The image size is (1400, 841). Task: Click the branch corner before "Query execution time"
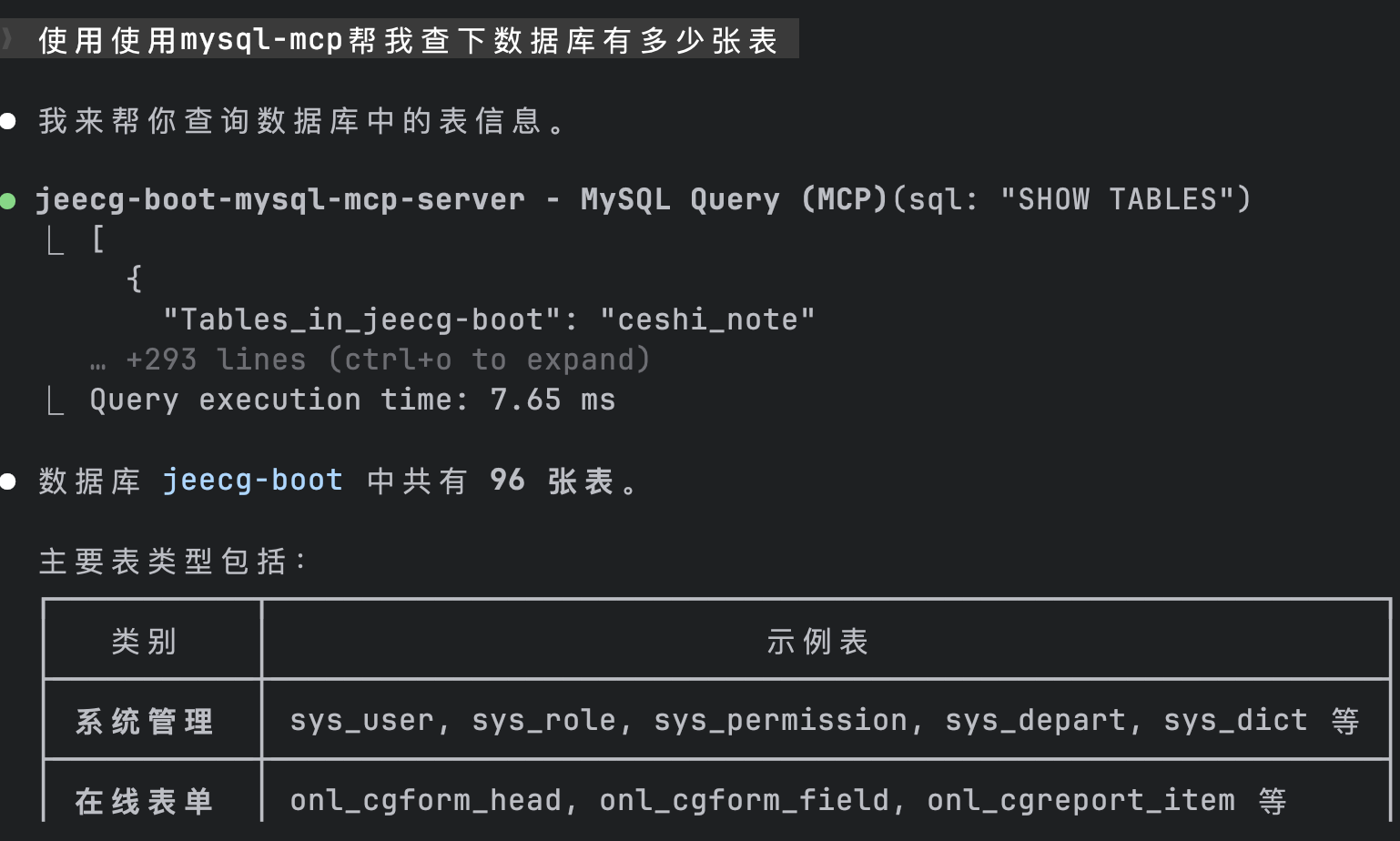56,401
